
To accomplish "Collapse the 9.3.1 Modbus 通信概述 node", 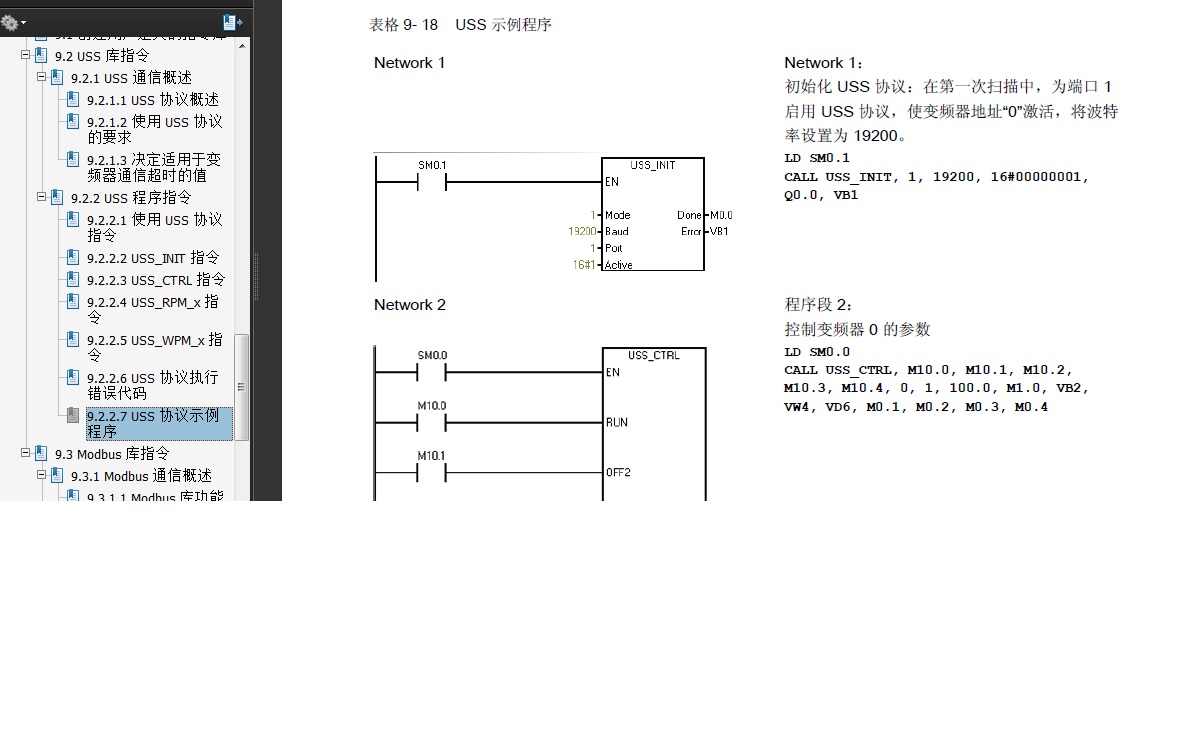I will point(42,475).
